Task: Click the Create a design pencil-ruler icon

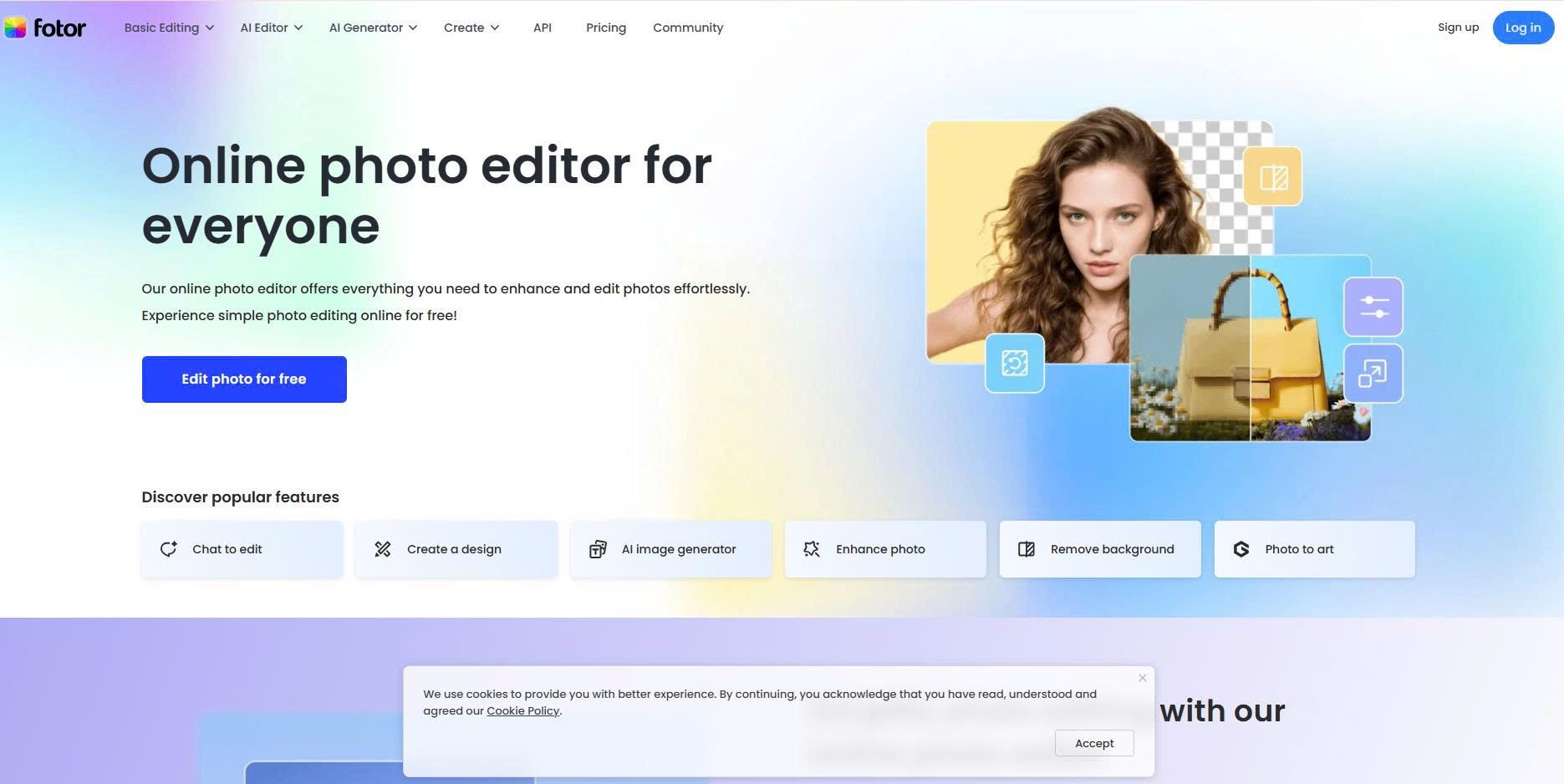Action: 383,549
